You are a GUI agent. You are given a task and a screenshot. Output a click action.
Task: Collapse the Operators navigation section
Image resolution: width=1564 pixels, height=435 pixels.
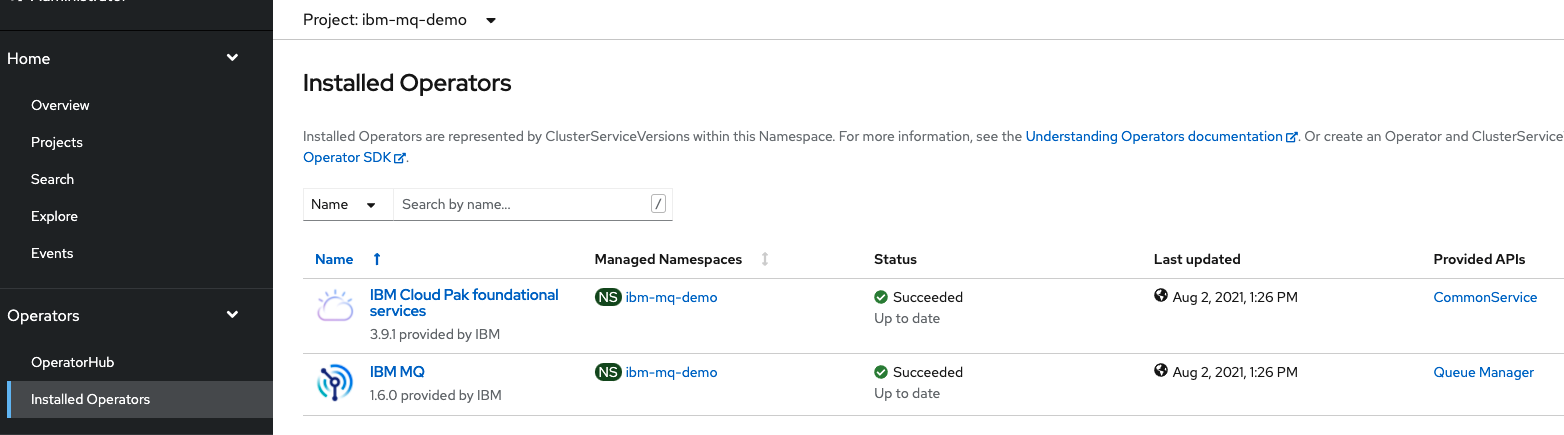pos(232,315)
